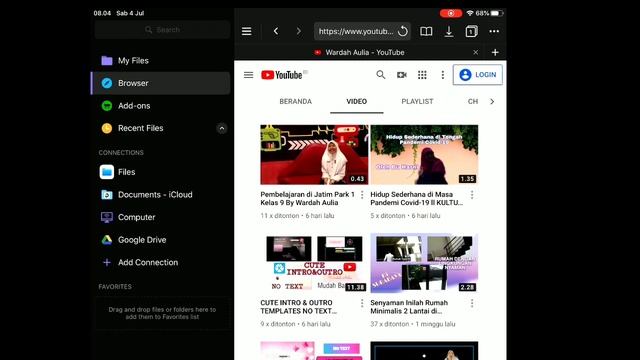Select Browser in the sidebar
The width and height of the screenshot is (640, 360).
[x=160, y=83]
